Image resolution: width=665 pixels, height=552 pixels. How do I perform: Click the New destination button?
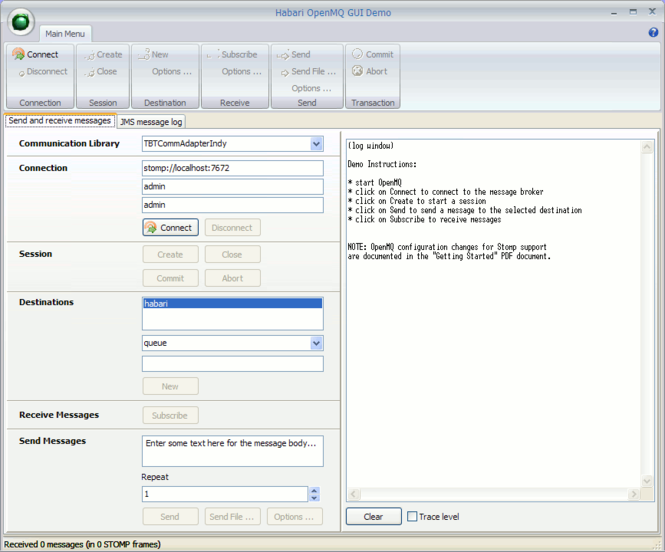(170, 386)
